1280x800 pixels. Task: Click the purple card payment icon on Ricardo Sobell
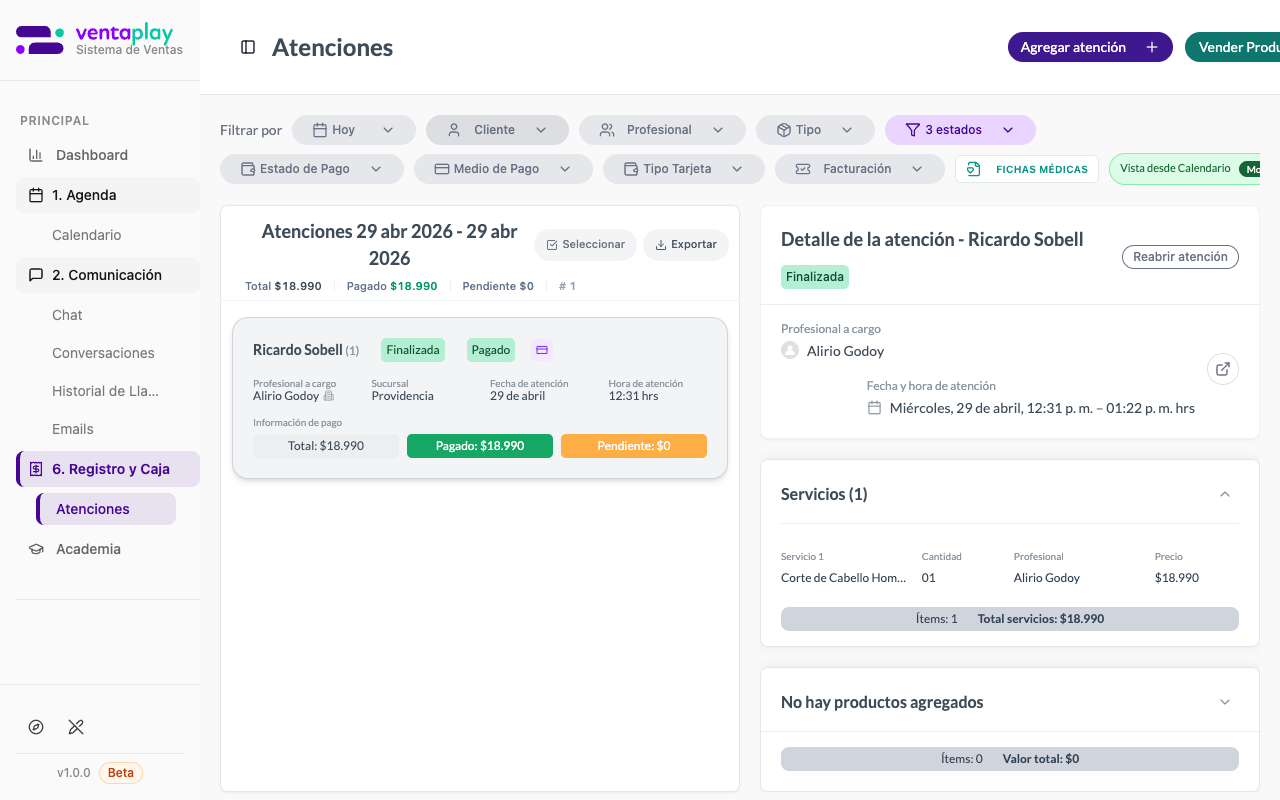pyautogui.click(x=542, y=350)
